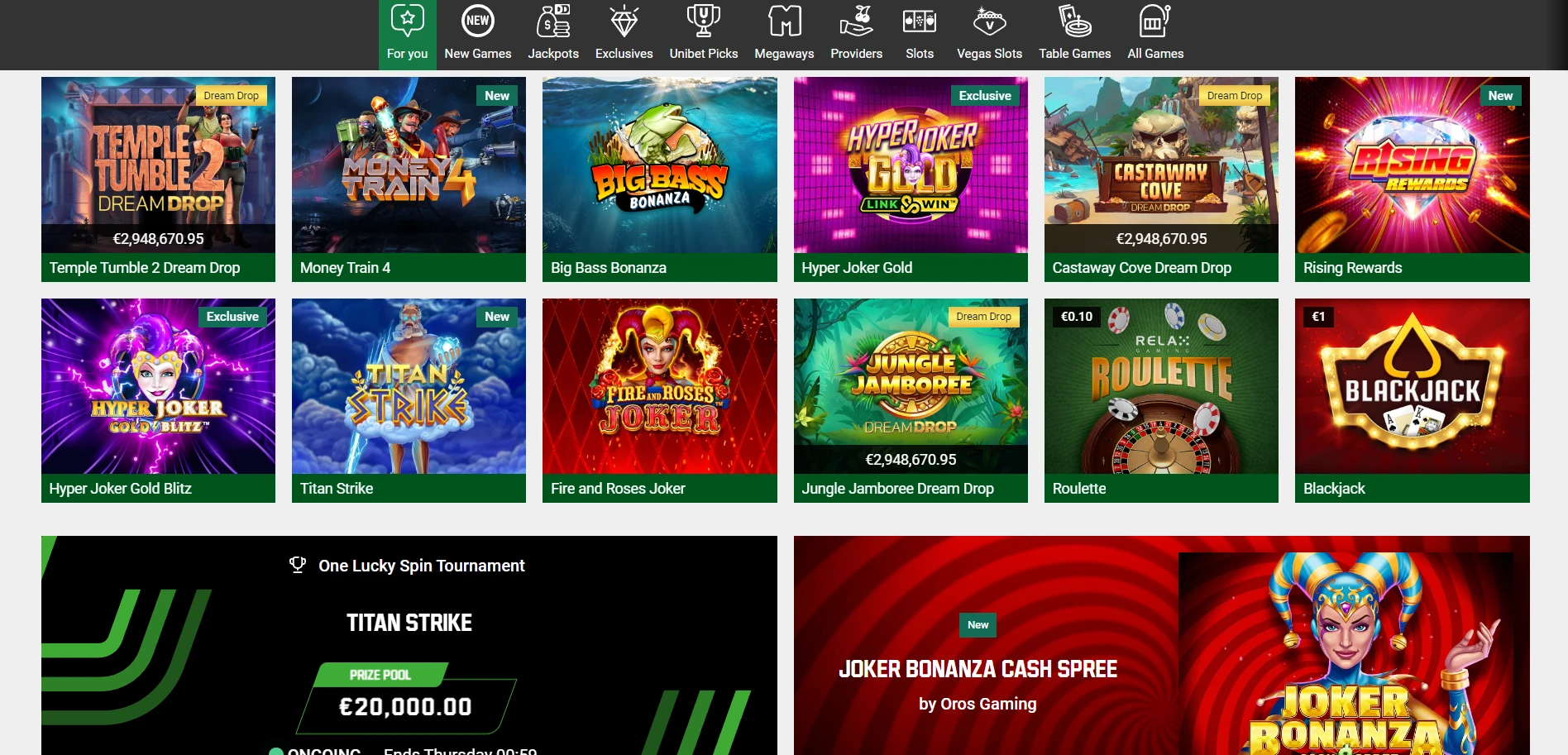Click the TITAN STRIKE tournament title

[409, 623]
